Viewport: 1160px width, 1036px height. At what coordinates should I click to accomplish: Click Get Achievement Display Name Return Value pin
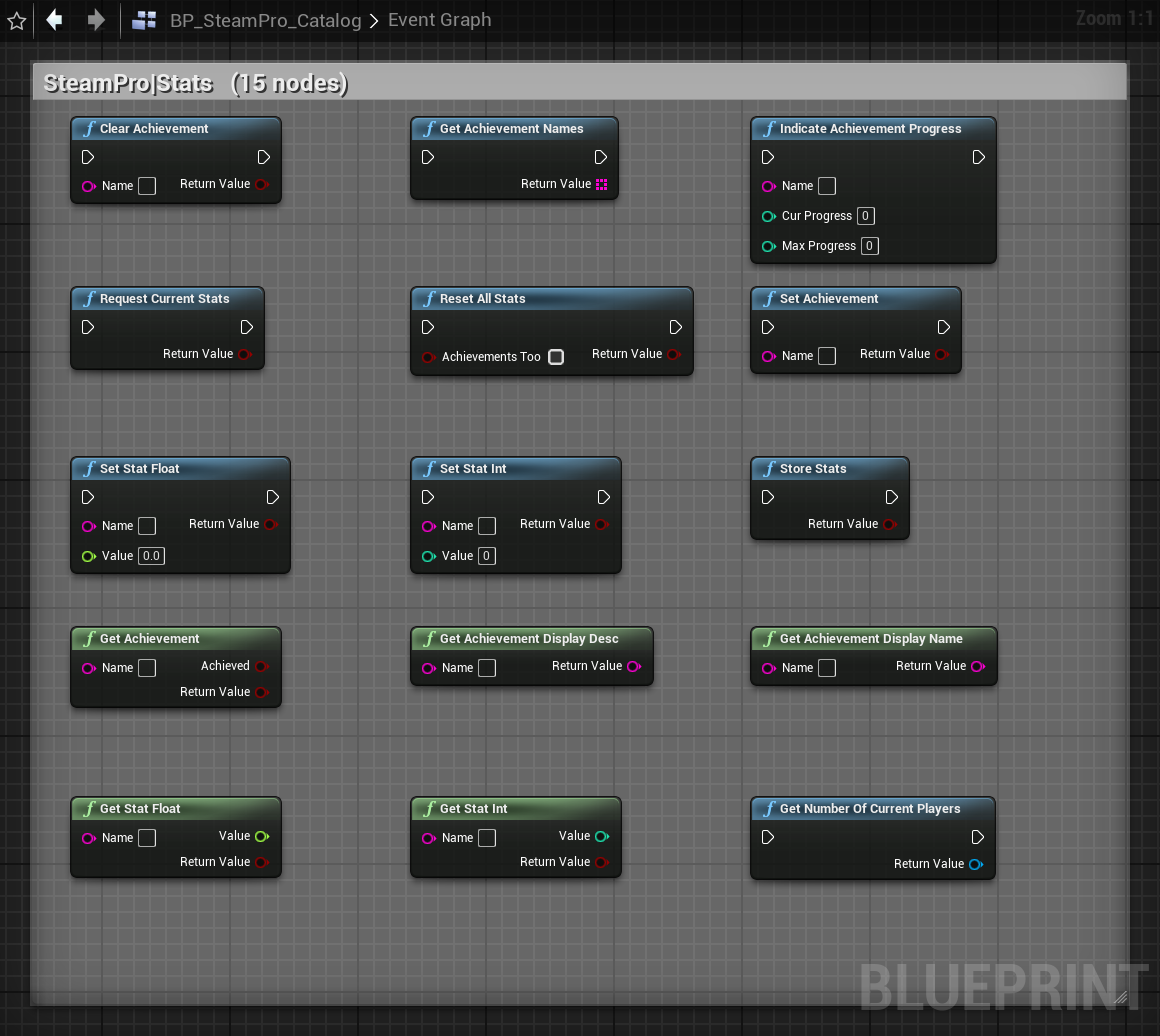pyautogui.click(x=978, y=666)
